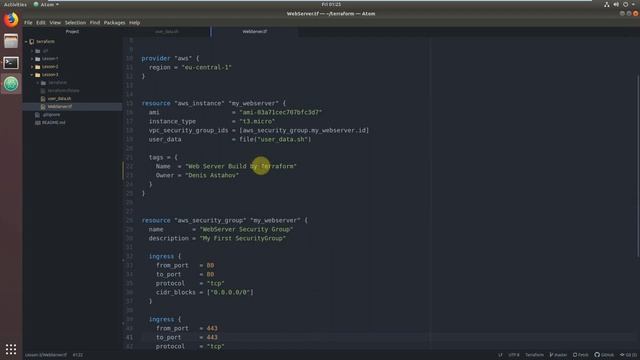
Task: Click Fetch in the status bar
Action: [580, 355]
